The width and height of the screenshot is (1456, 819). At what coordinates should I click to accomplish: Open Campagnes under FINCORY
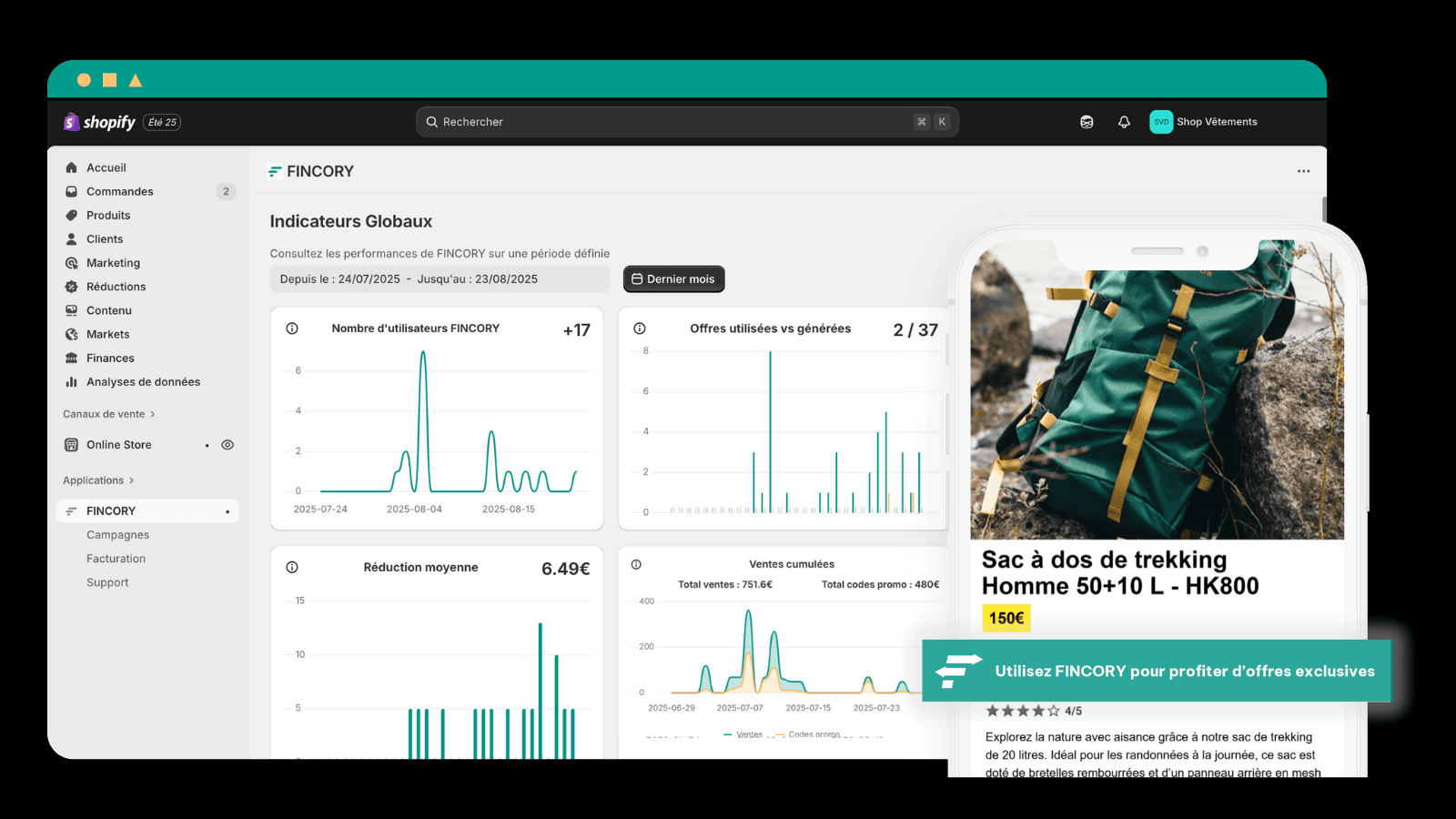click(117, 534)
